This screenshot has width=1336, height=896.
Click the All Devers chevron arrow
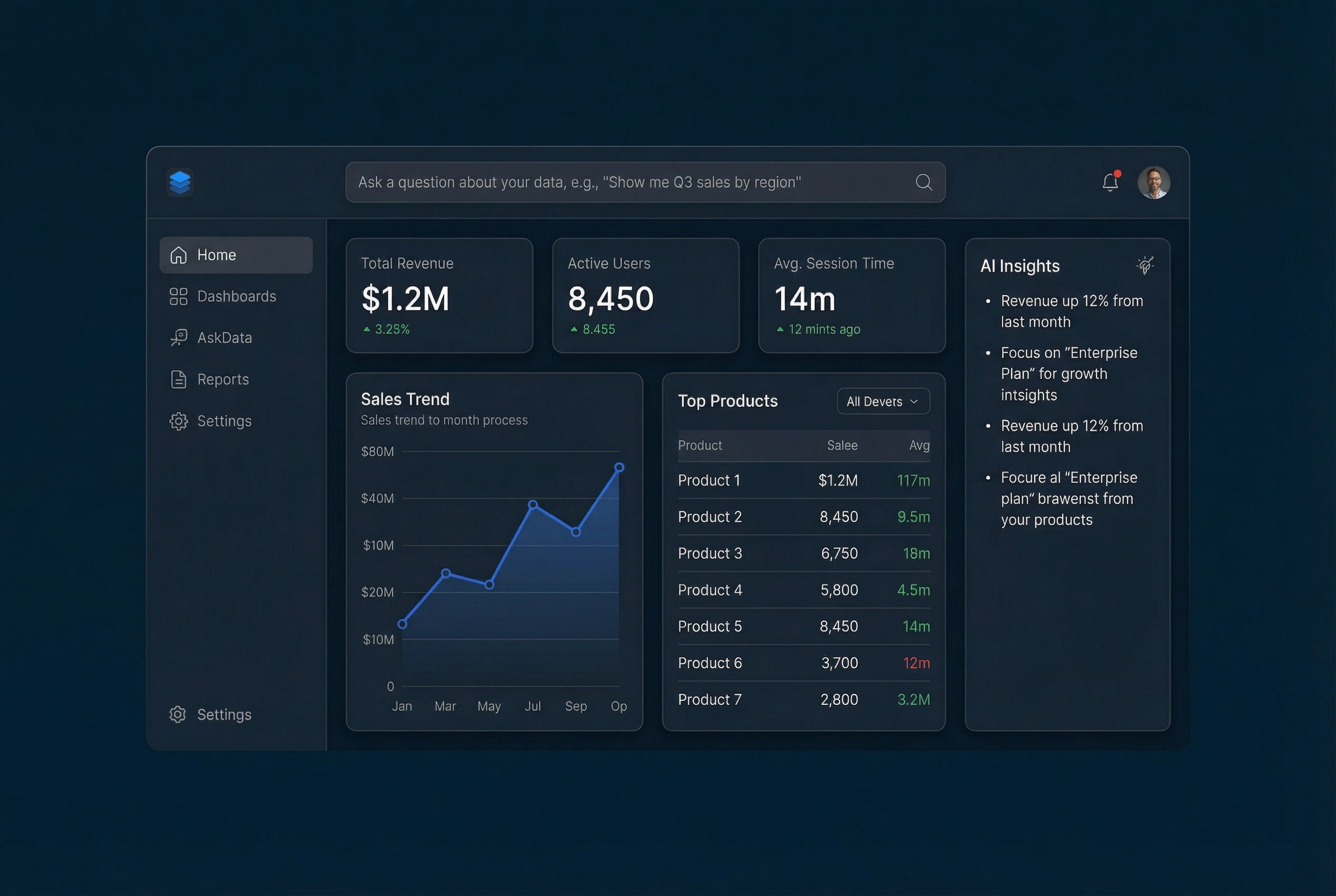[x=914, y=402]
